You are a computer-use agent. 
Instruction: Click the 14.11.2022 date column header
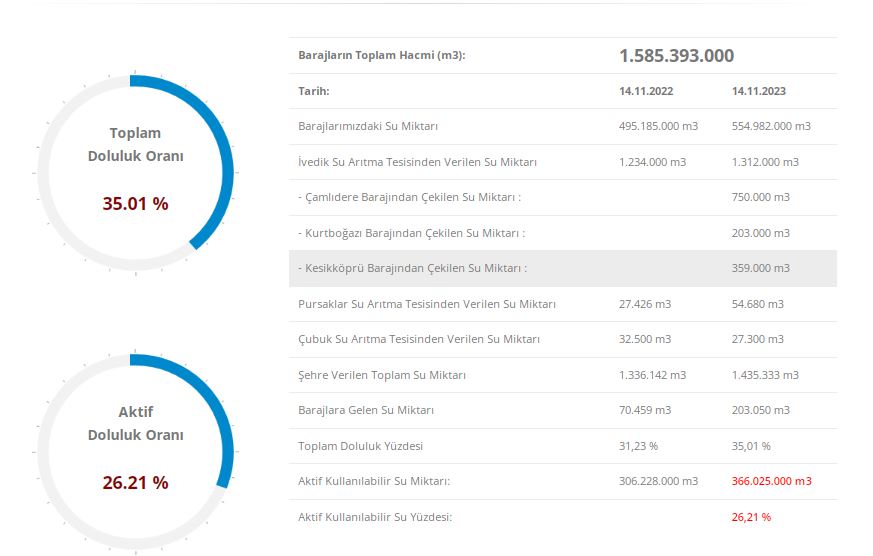[x=646, y=91]
